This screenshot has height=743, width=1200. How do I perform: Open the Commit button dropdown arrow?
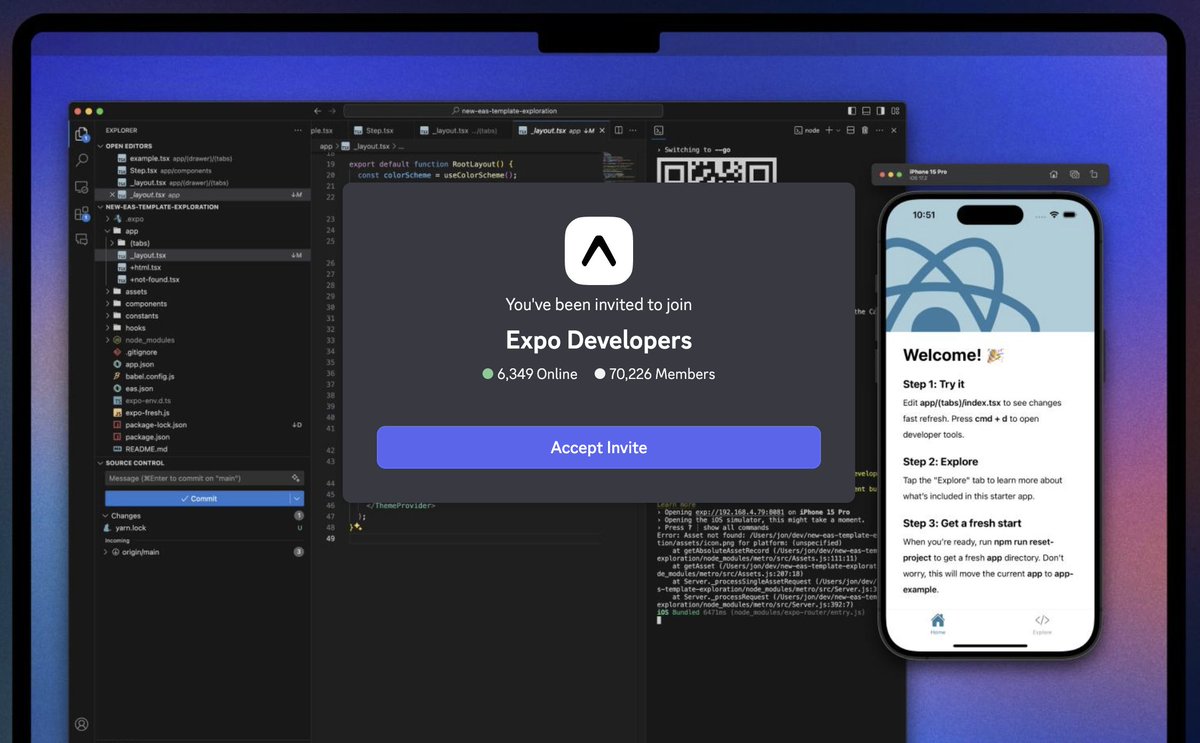[x=297, y=498]
